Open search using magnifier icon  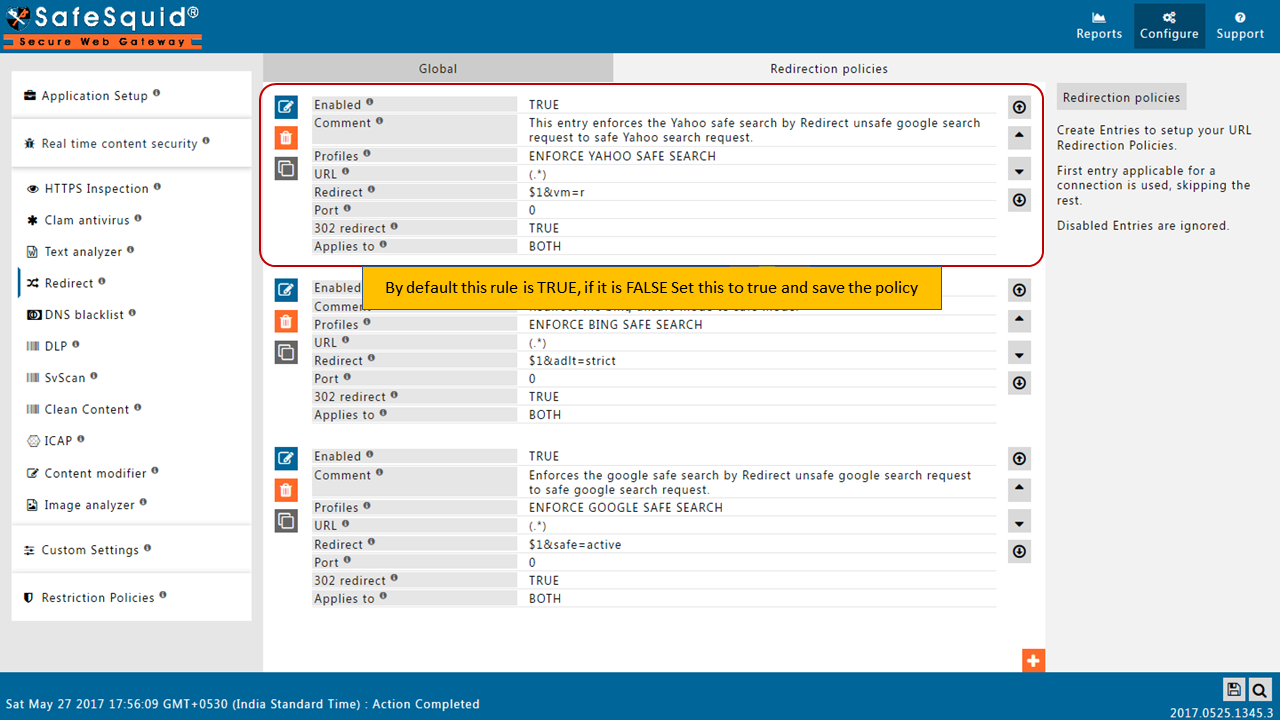pyautogui.click(x=1259, y=689)
